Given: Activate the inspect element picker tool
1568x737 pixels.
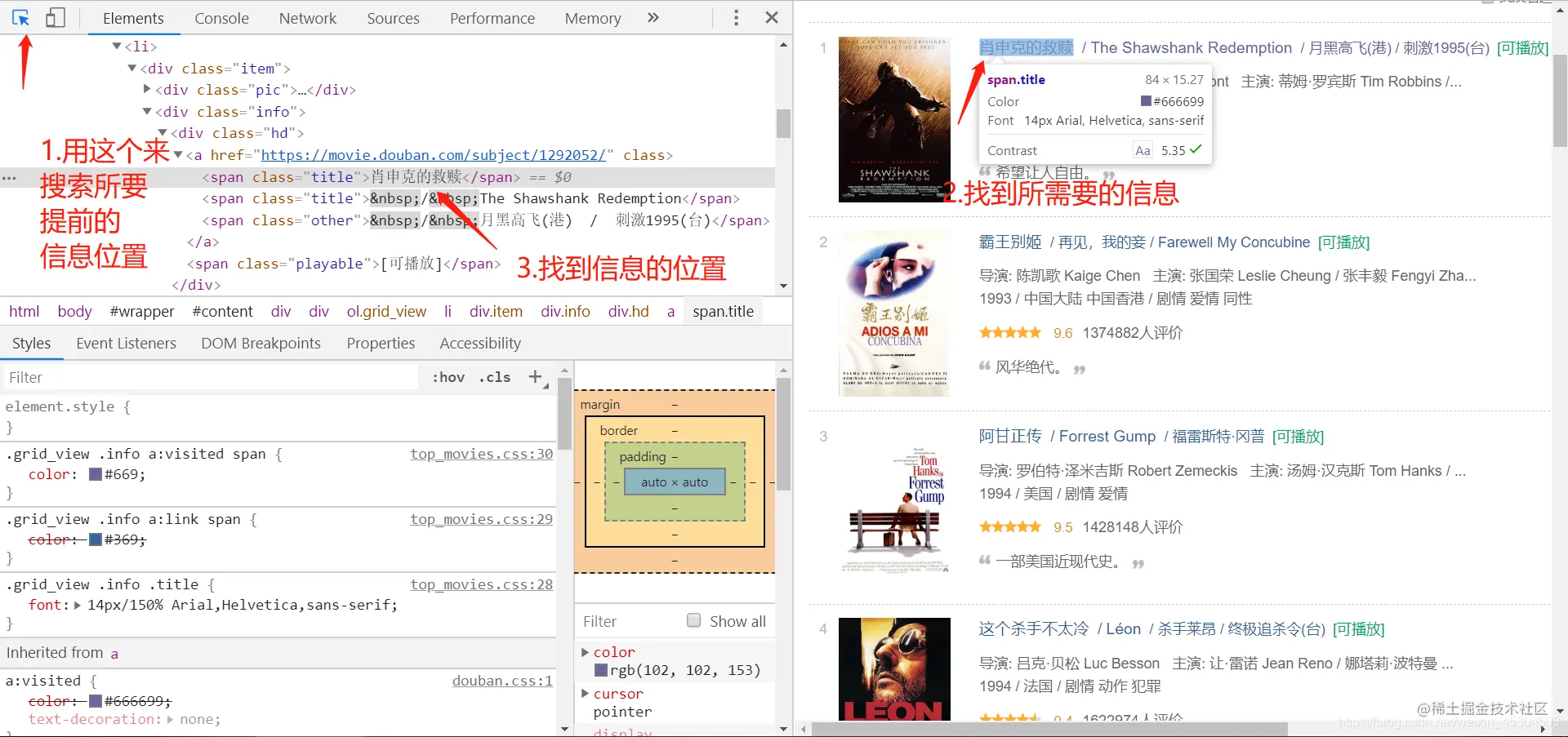Looking at the screenshot, I should click(20, 17).
